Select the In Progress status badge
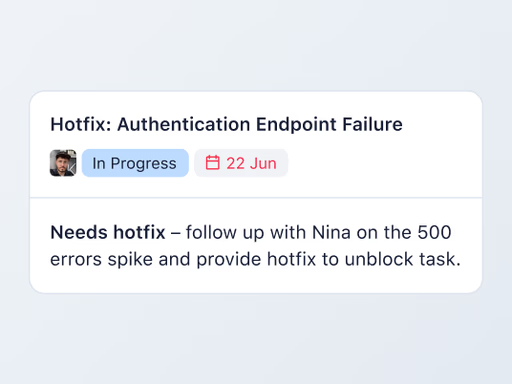The height and width of the screenshot is (384, 512). 135,163
